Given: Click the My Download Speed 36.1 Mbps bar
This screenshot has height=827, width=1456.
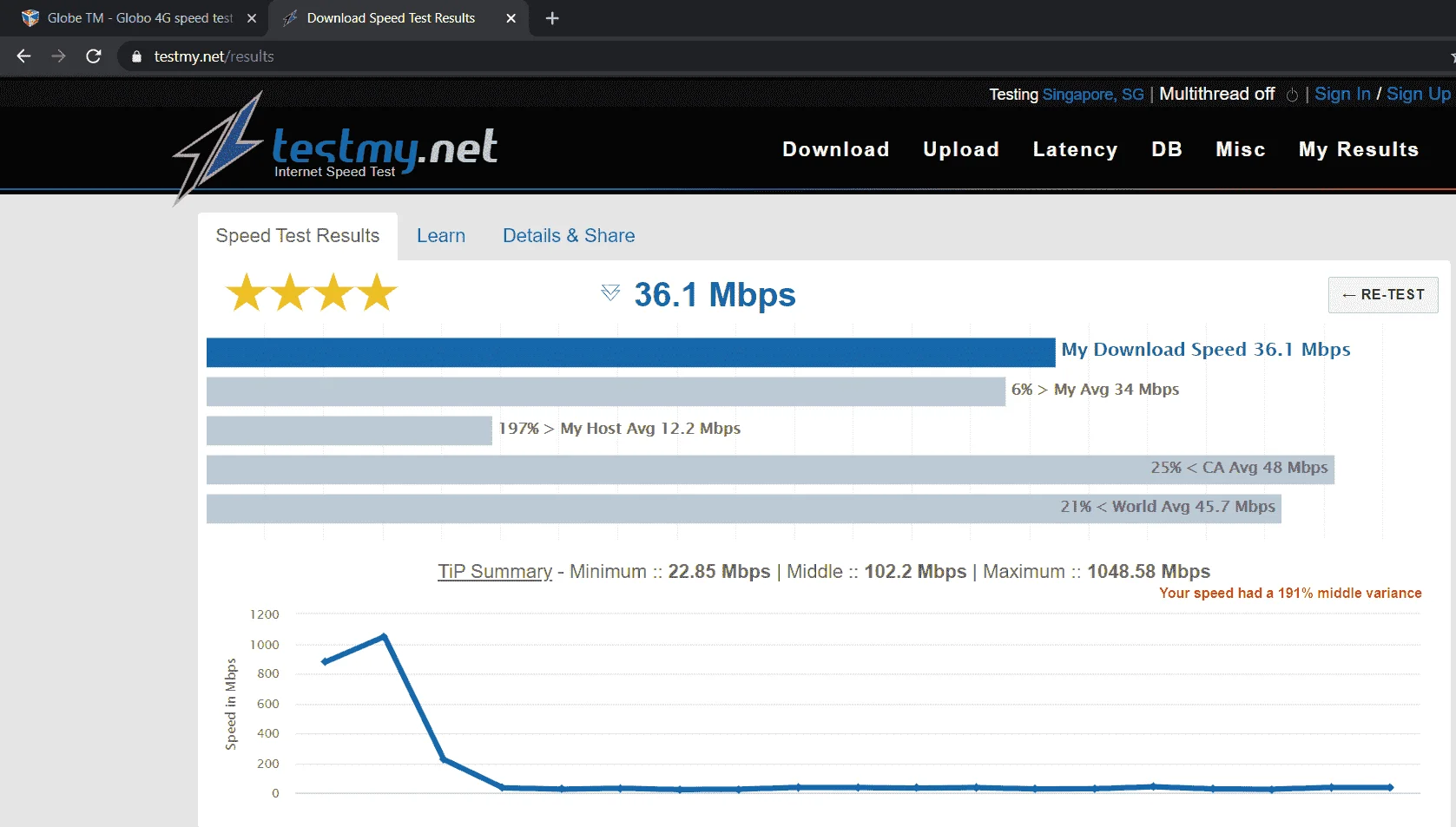Looking at the screenshot, I should [631, 352].
